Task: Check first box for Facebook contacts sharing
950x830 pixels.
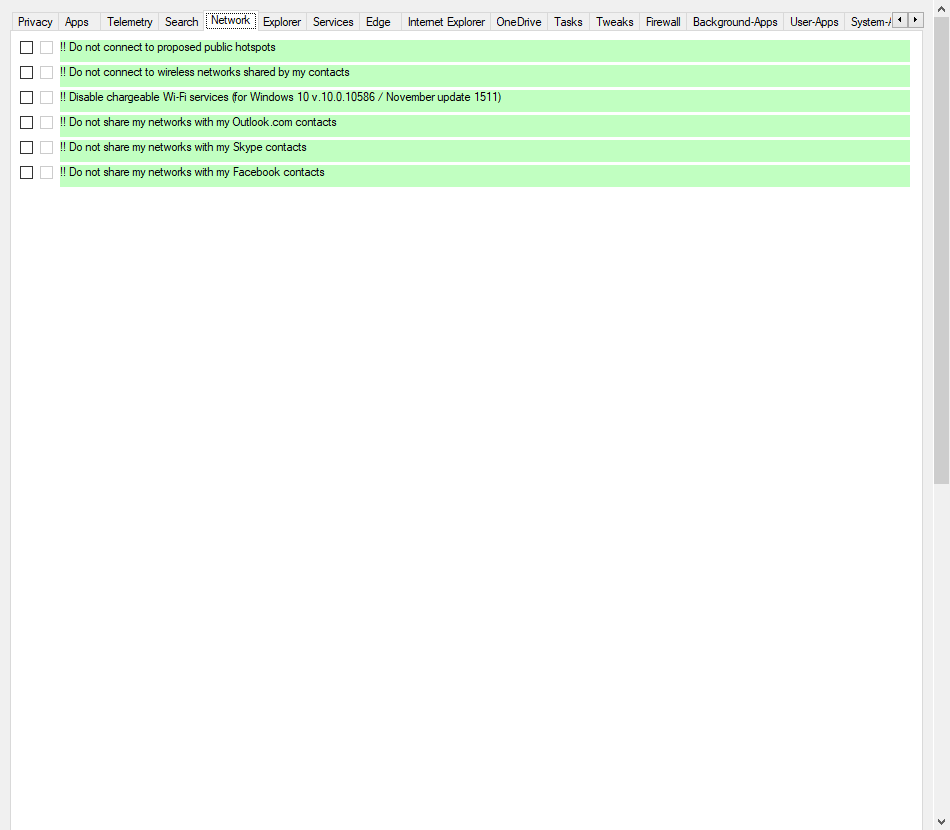Action: tap(26, 173)
